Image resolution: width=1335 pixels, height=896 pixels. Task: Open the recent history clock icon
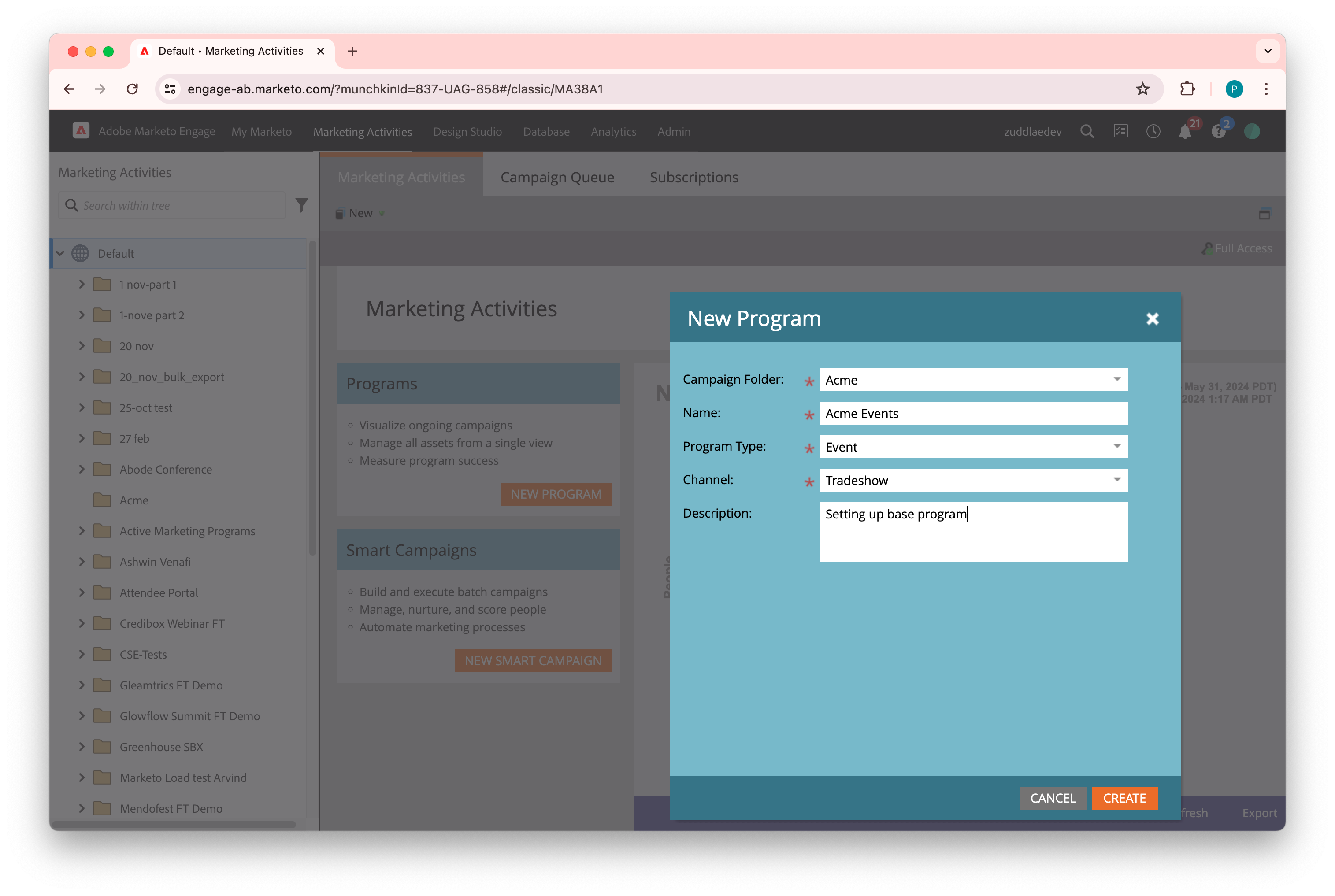point(1153,131)
